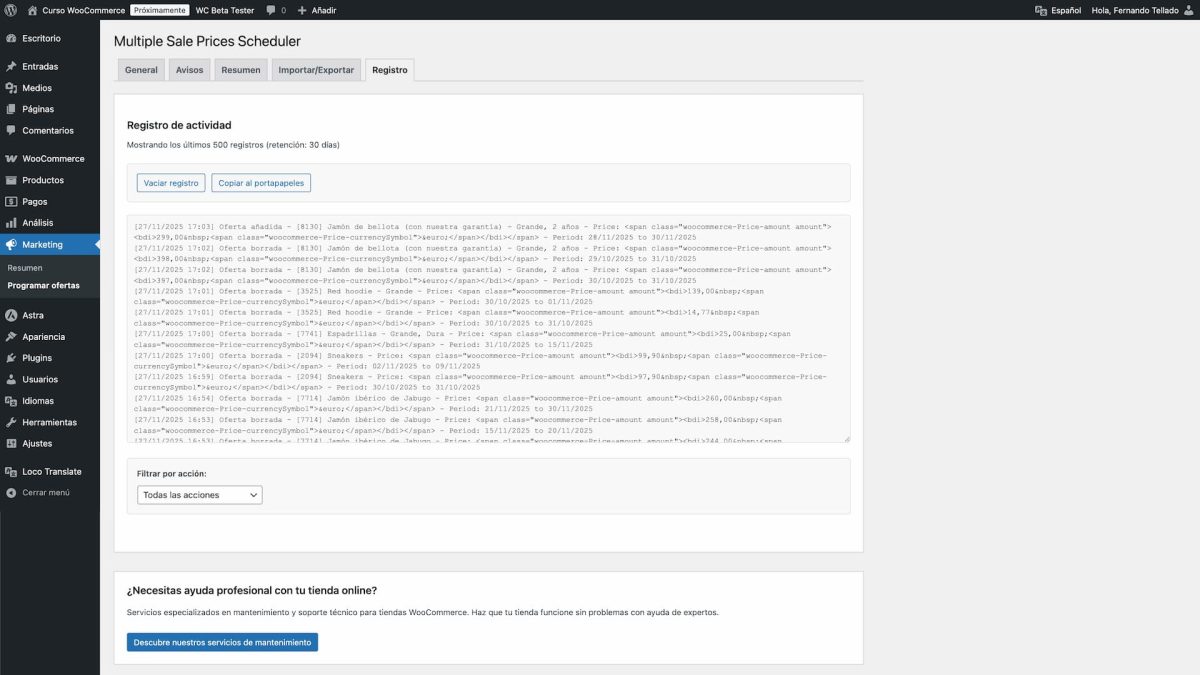Open the WordPress logo menu in admin bar

click(11, 10)
